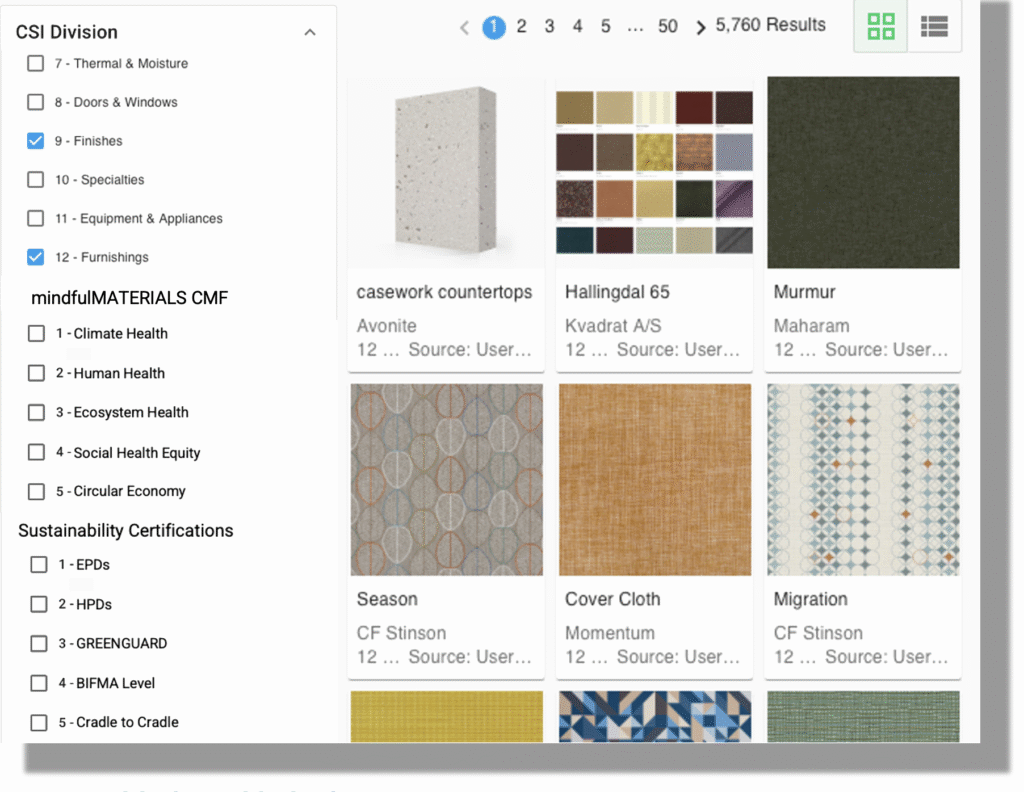Image resolution: width=1024 pixels, height=792 pixels.
Task: Check the 10 - Specialties box
Action: pyautogui.click(x=36, y=180)
